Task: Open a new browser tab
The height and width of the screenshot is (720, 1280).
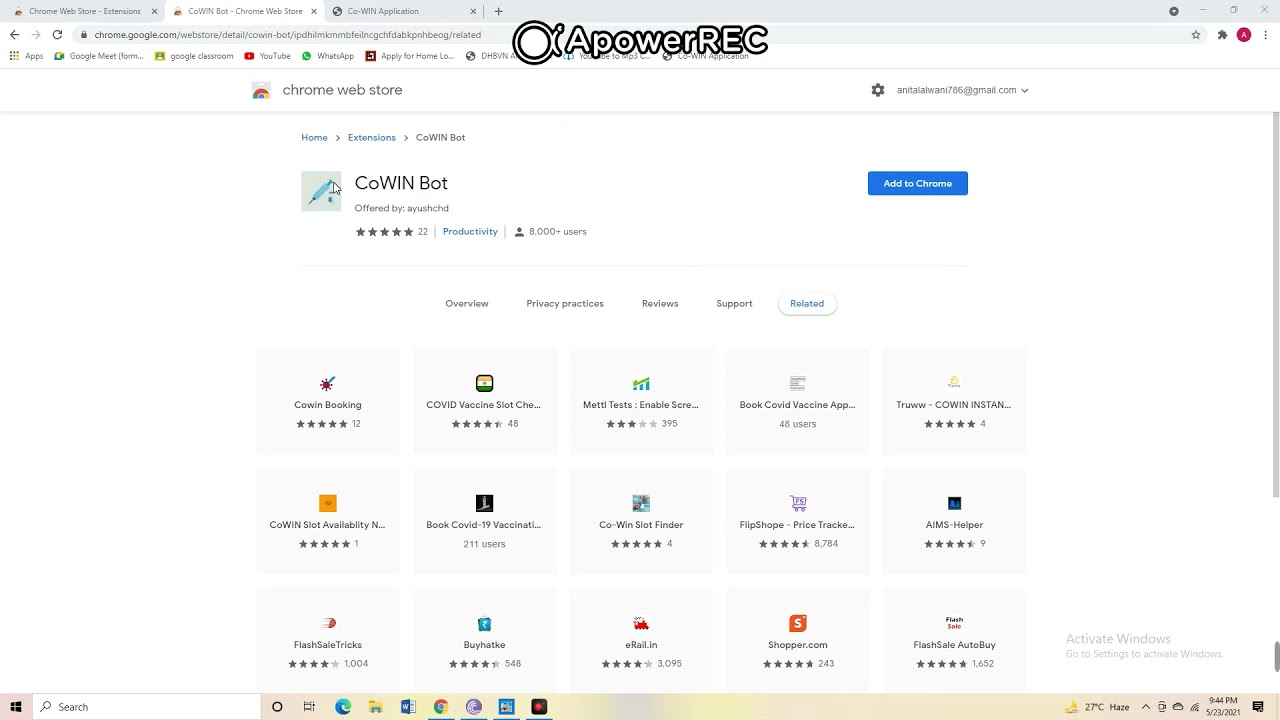Action: (x=498, y=11)
